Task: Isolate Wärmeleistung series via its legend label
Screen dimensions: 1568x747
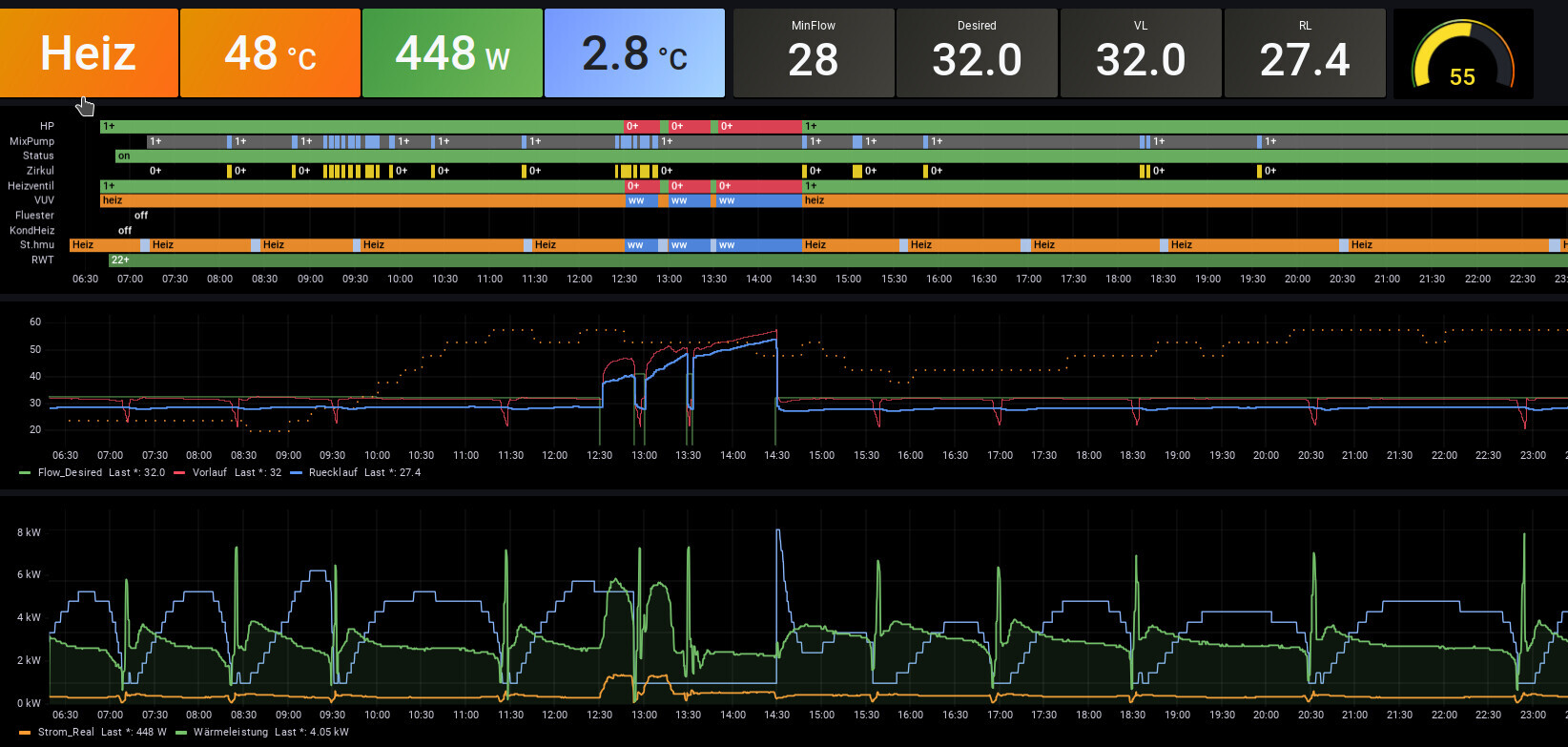Action: 230,732
